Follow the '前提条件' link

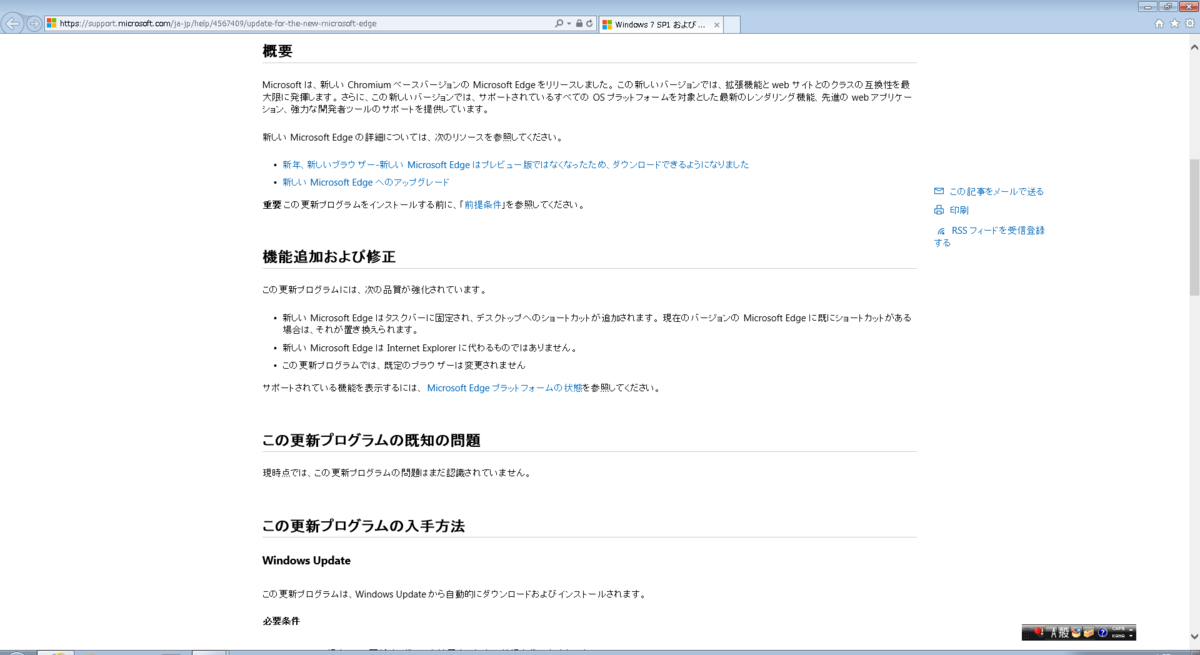(x=483, y=205)
